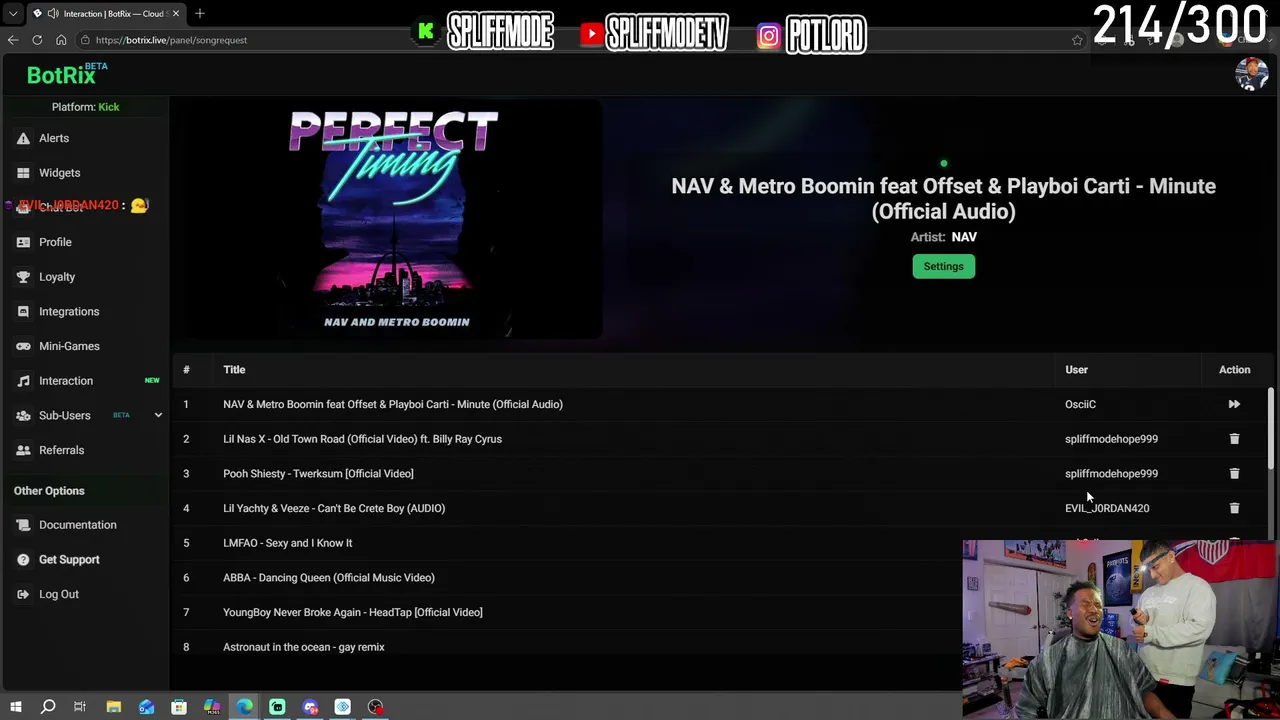
Task: Select 'LMFAO - Sexy and I Know It'
Action: pyautogui.click(x=288, y=543)
